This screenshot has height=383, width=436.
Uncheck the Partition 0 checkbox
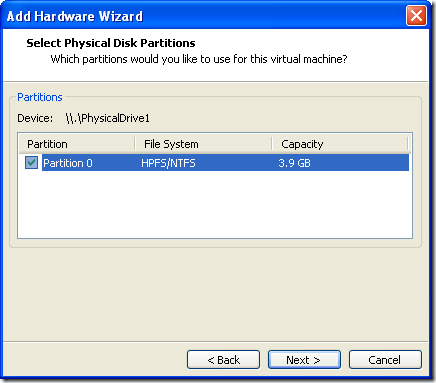pyautogui.click(x=31, y=163)
